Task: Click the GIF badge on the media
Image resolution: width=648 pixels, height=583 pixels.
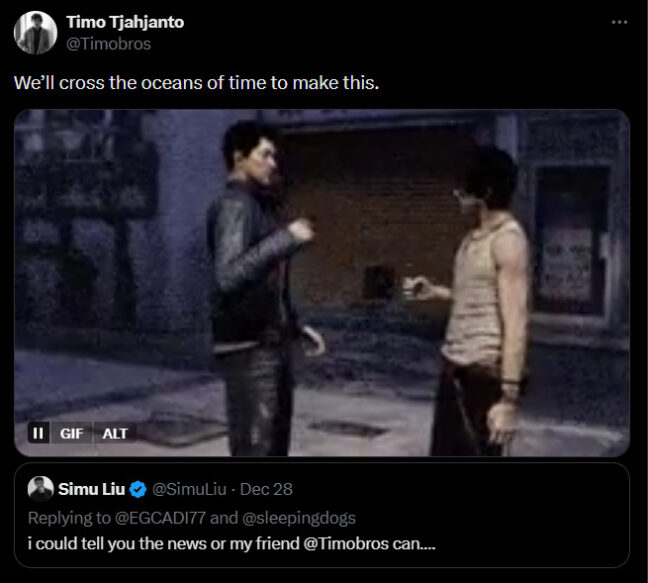Action: (x=71, y=433)
